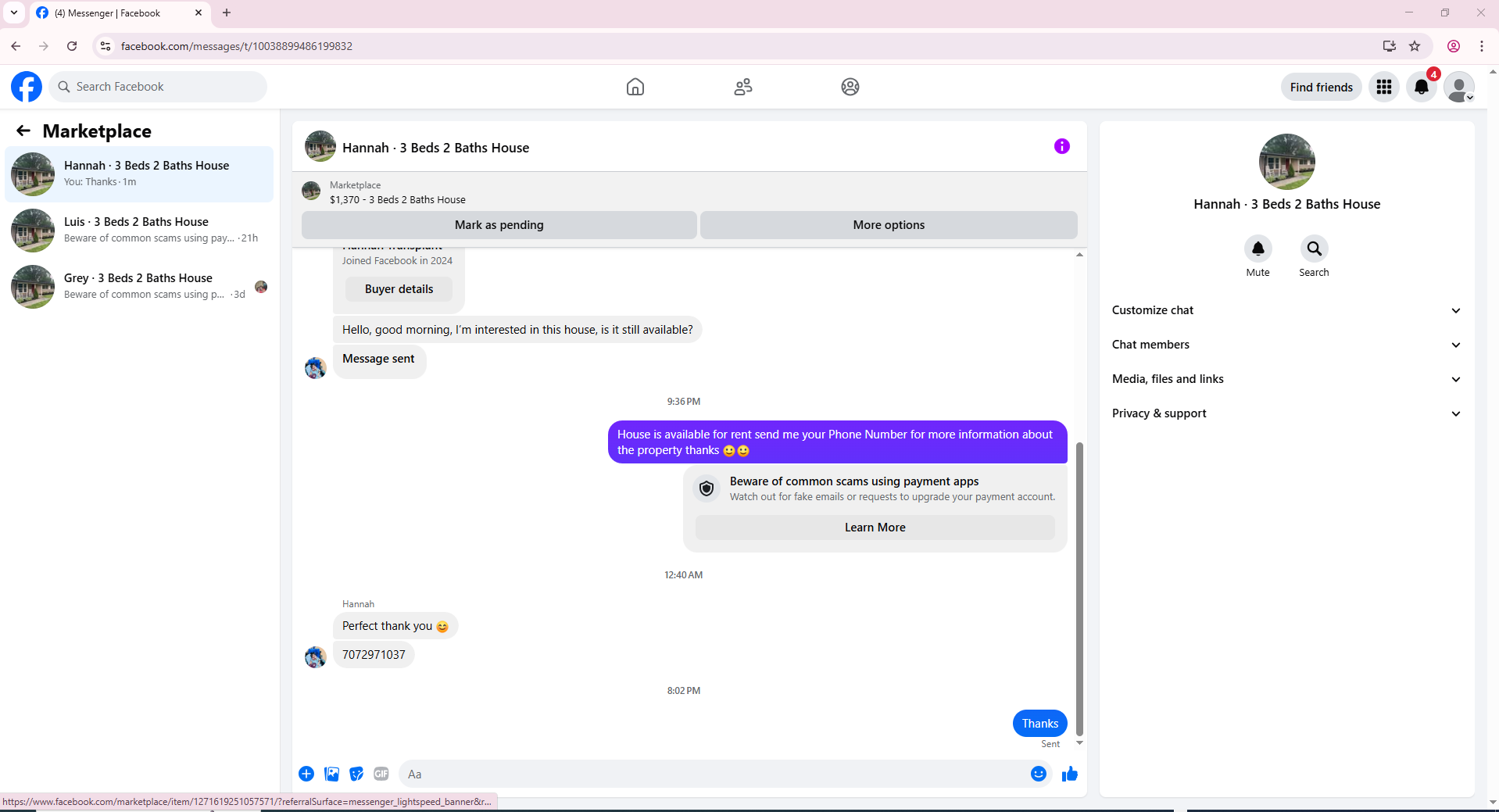This screenshot has width=1499, height=812.
Task: Choose a sticker in composer
Action: click(356, 774)
